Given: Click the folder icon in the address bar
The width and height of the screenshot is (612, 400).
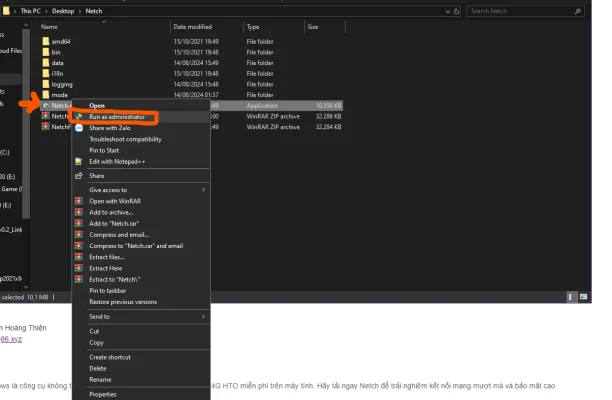Looking at the screenshot, I should click(x=6, y=11).
